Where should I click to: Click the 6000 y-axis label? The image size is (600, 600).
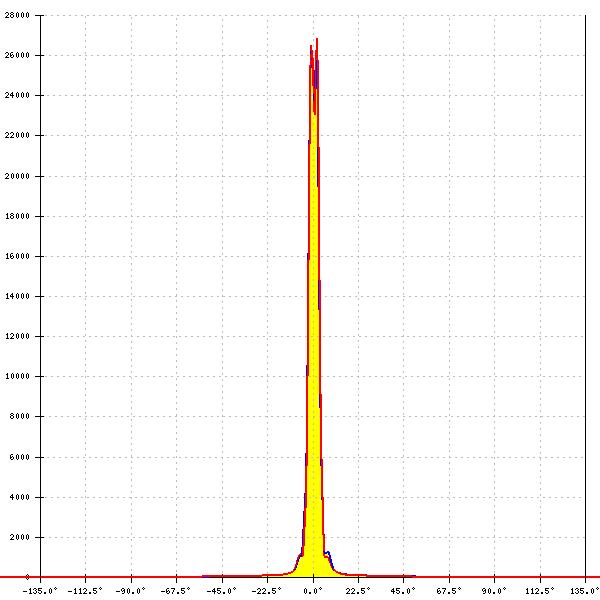(x=19, y=457)
